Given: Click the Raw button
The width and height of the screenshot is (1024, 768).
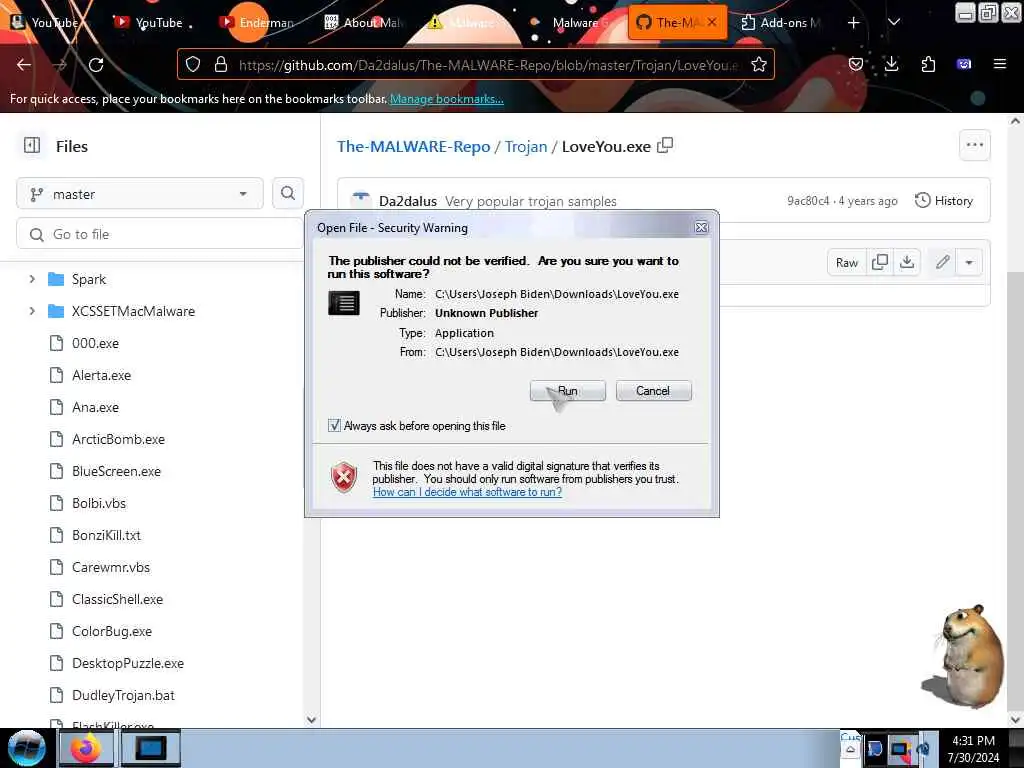Looking at the screenshot, I should (x=847, y=263).
